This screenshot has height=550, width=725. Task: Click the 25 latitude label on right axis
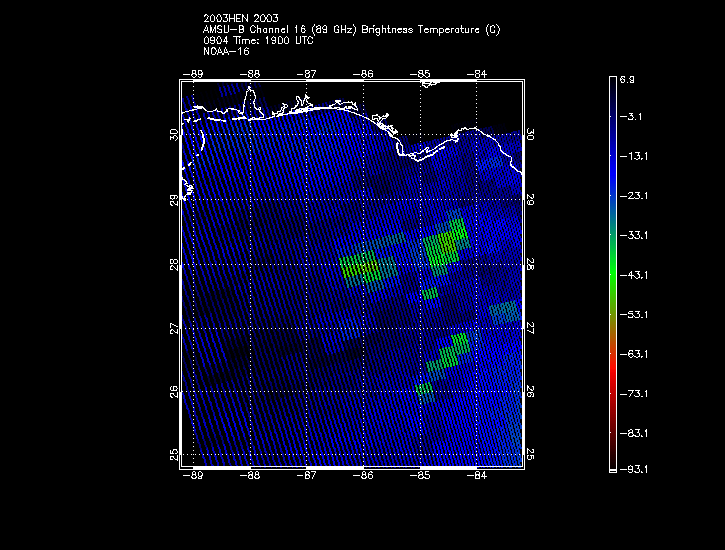click(x=531, y=455)
